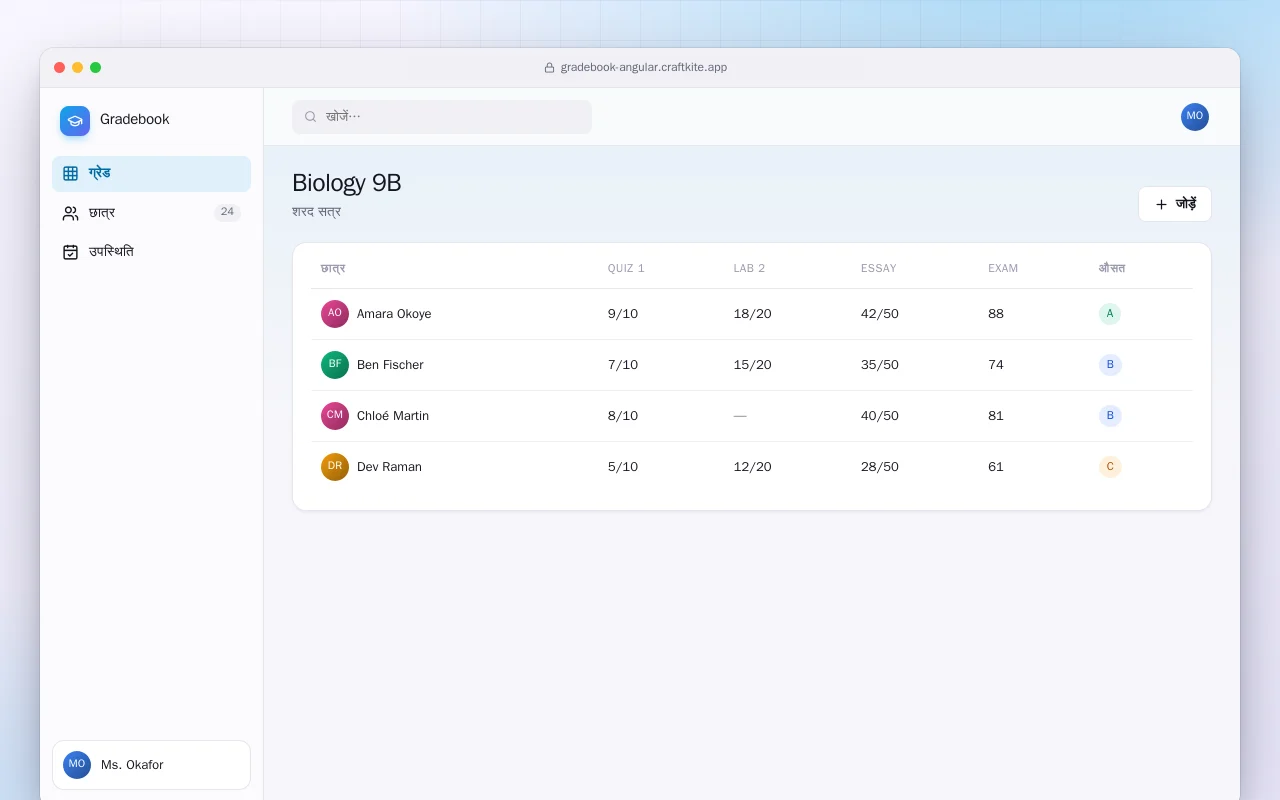The image size is (1280, 800).
Task: Click the जोड़ें add button
Action: point(1175,204)
